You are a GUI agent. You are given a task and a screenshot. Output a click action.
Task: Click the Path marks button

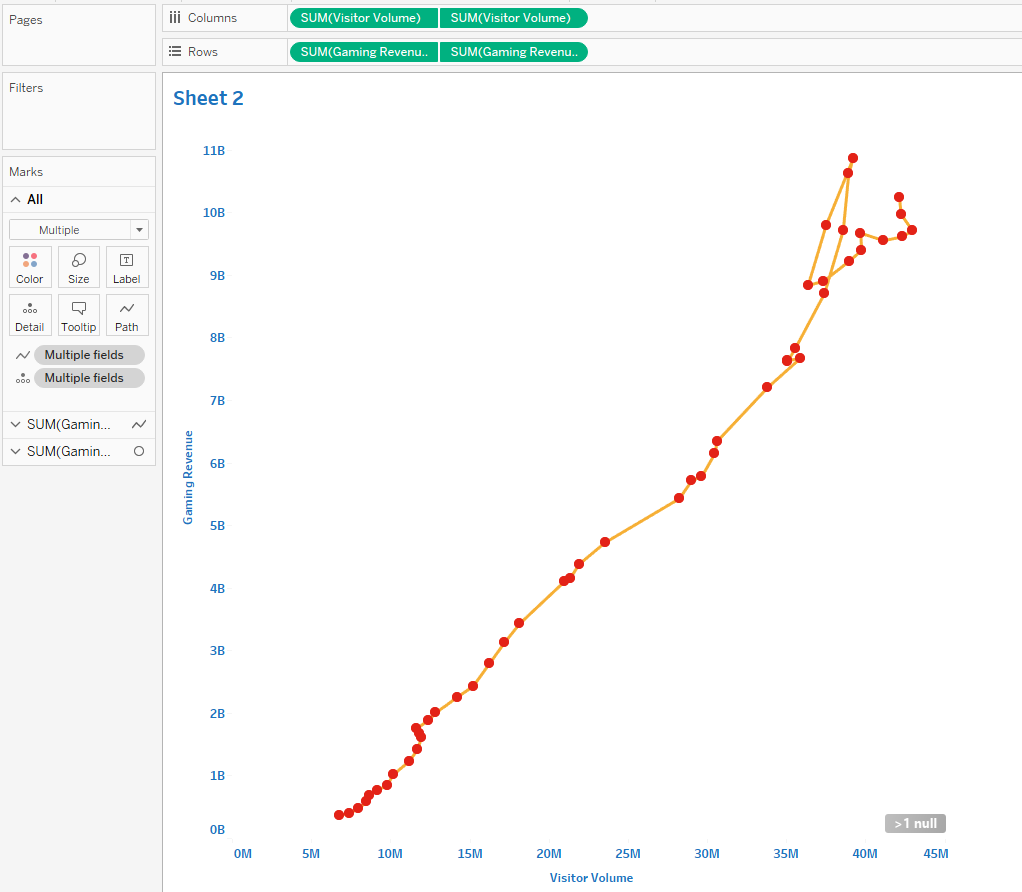pos(127,315)
